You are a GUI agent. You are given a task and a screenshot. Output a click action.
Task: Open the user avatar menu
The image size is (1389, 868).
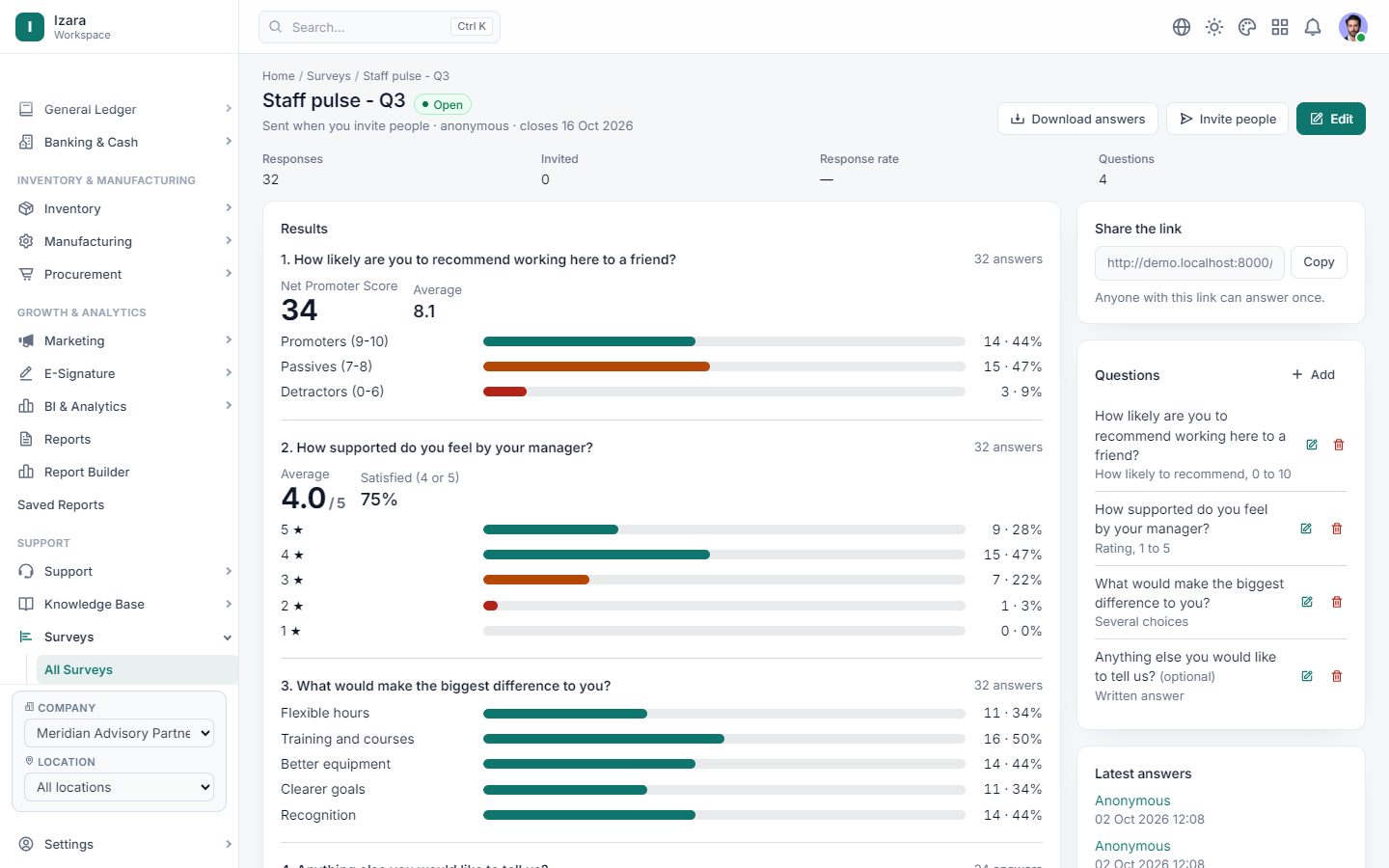pyautogui.click(x=1353, y=27)
